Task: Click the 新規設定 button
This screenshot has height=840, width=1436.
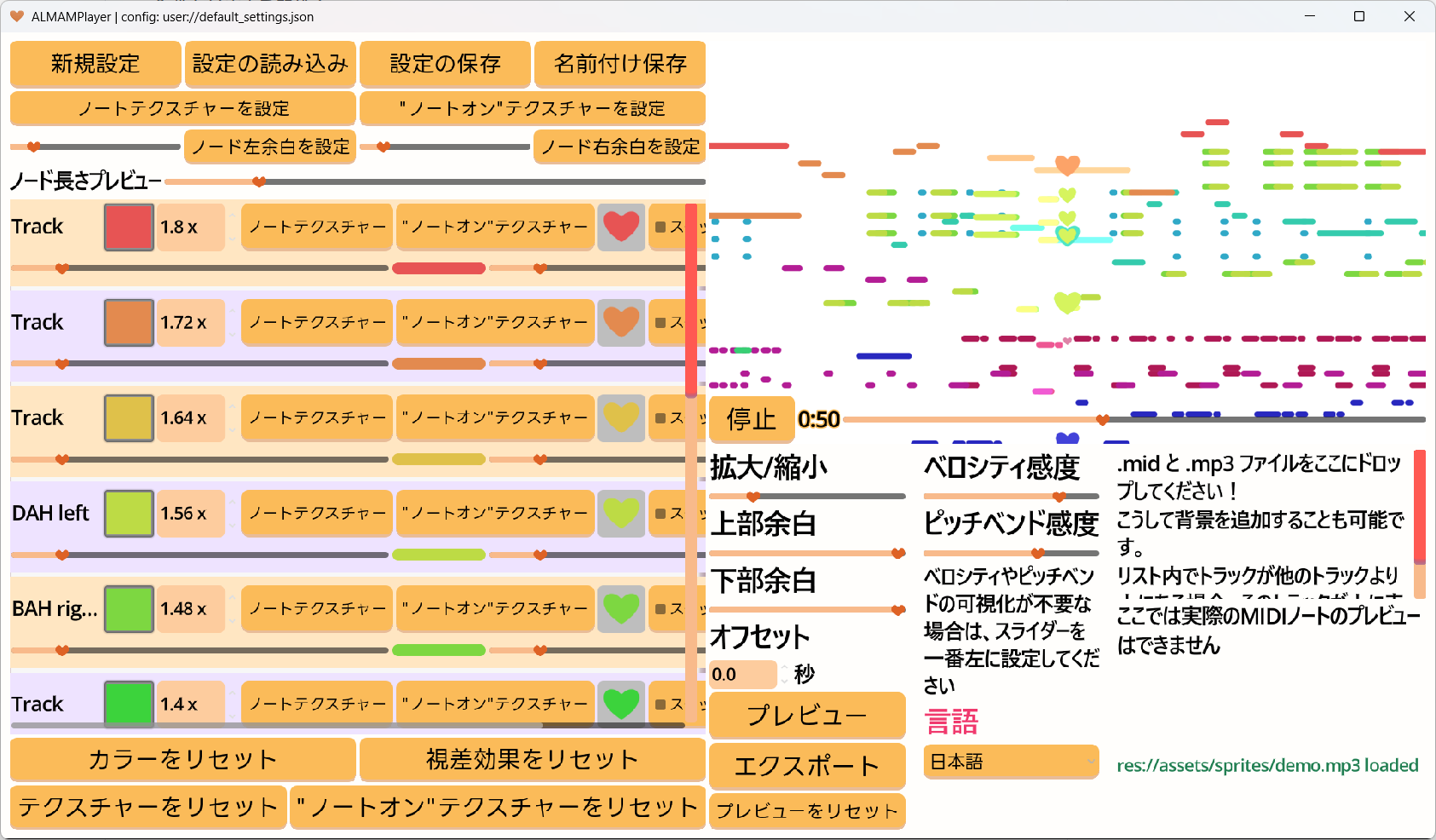Action: 95,64
